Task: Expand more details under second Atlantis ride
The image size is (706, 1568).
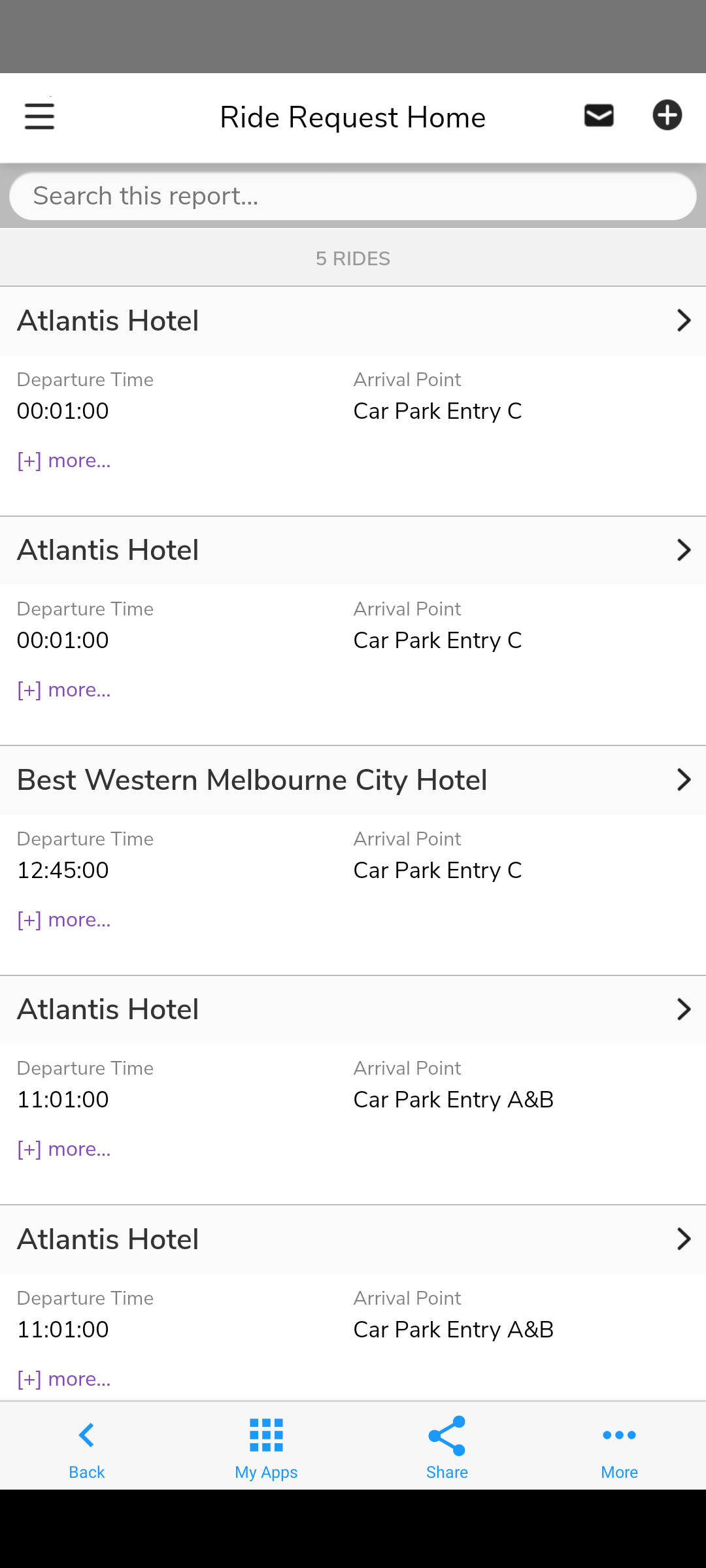Action: tap(64, 690)
